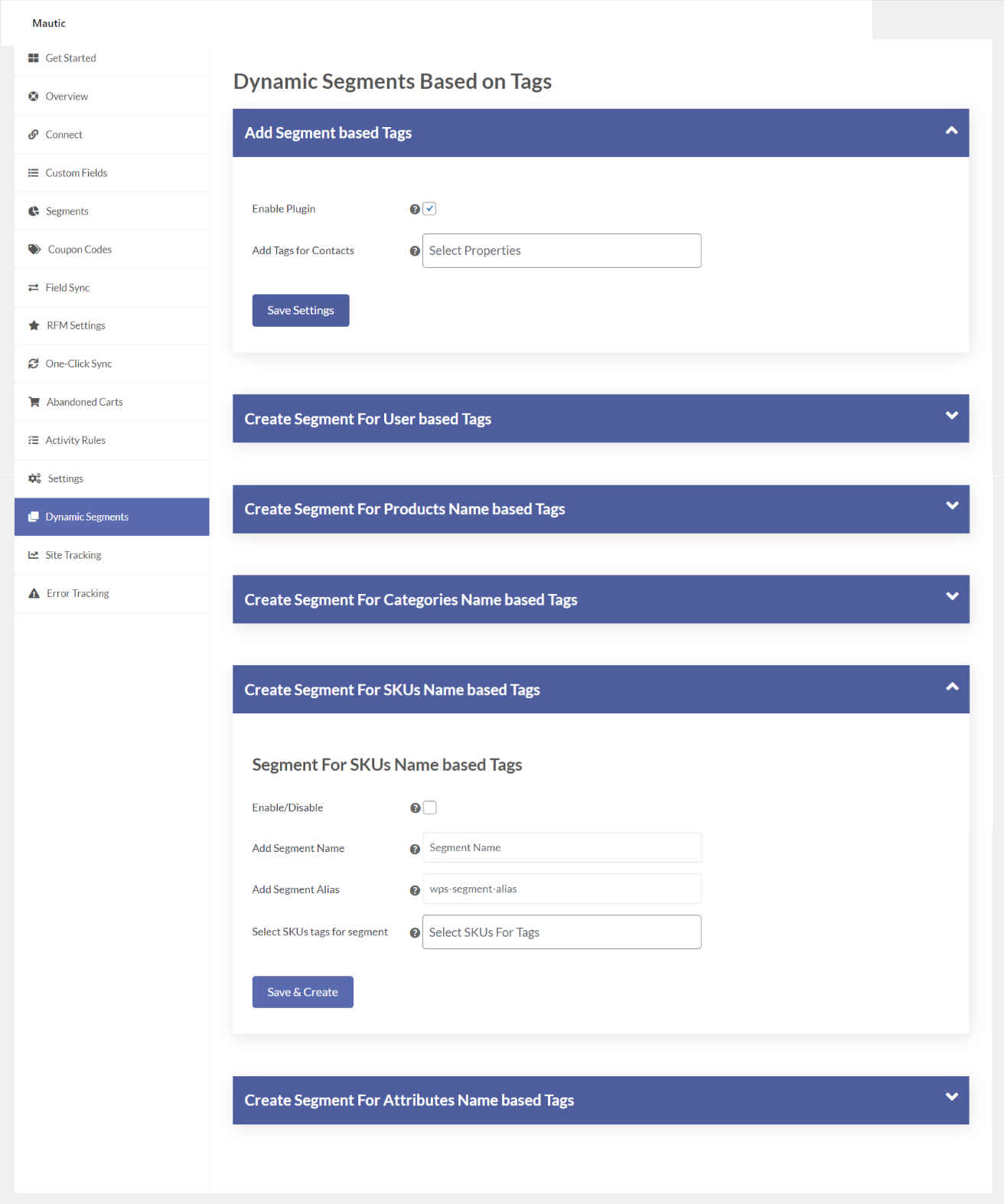Click the Dynamic Segments copy icon
This screenshot has width=1004, height=1204.
pyautogui.click(x=33, y=517)
